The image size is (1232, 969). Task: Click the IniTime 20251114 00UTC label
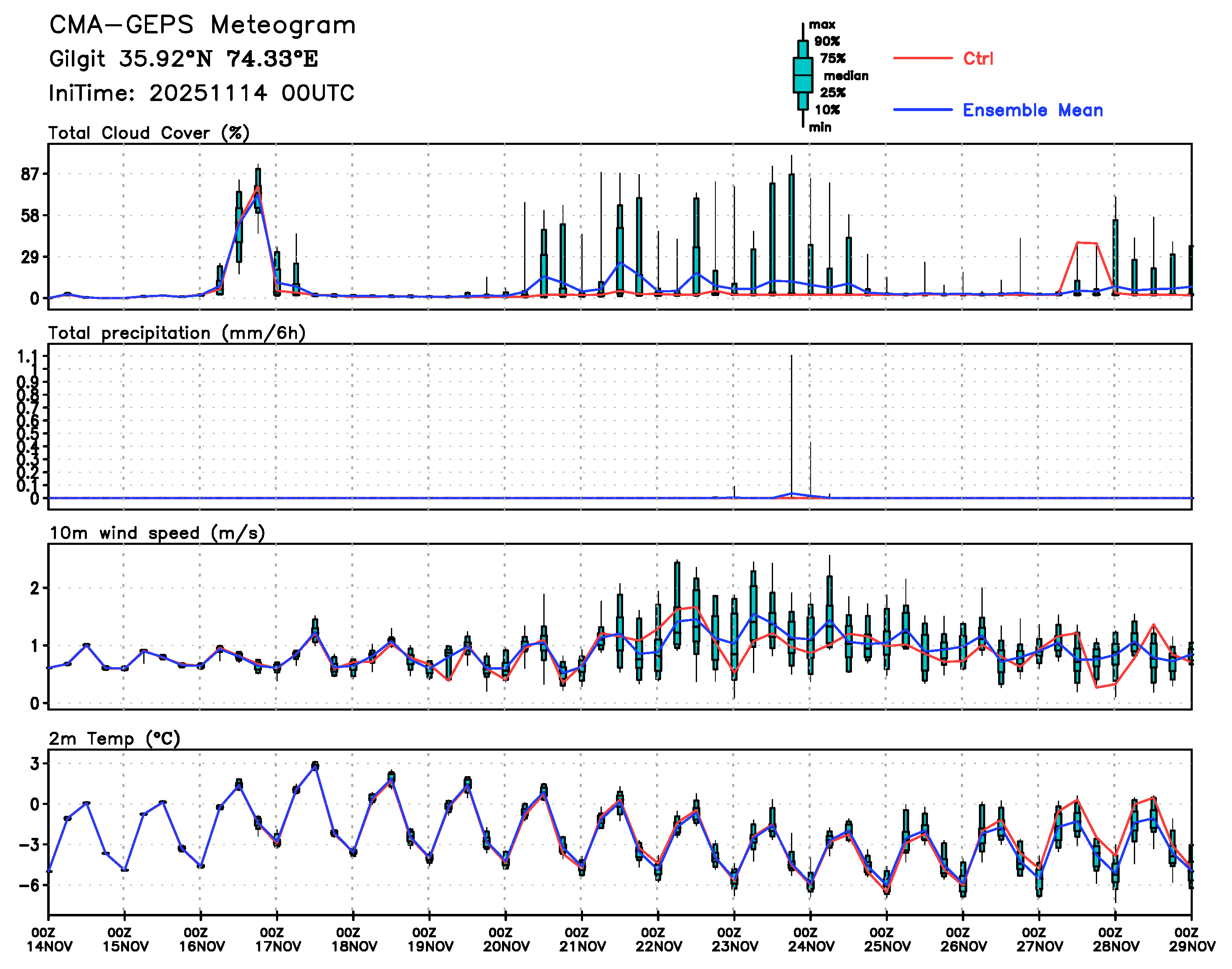tap(201, 93)
